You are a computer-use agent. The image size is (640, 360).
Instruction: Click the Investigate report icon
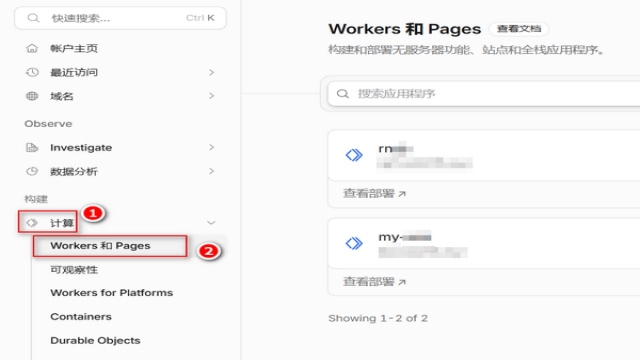(x=32, y=147)
